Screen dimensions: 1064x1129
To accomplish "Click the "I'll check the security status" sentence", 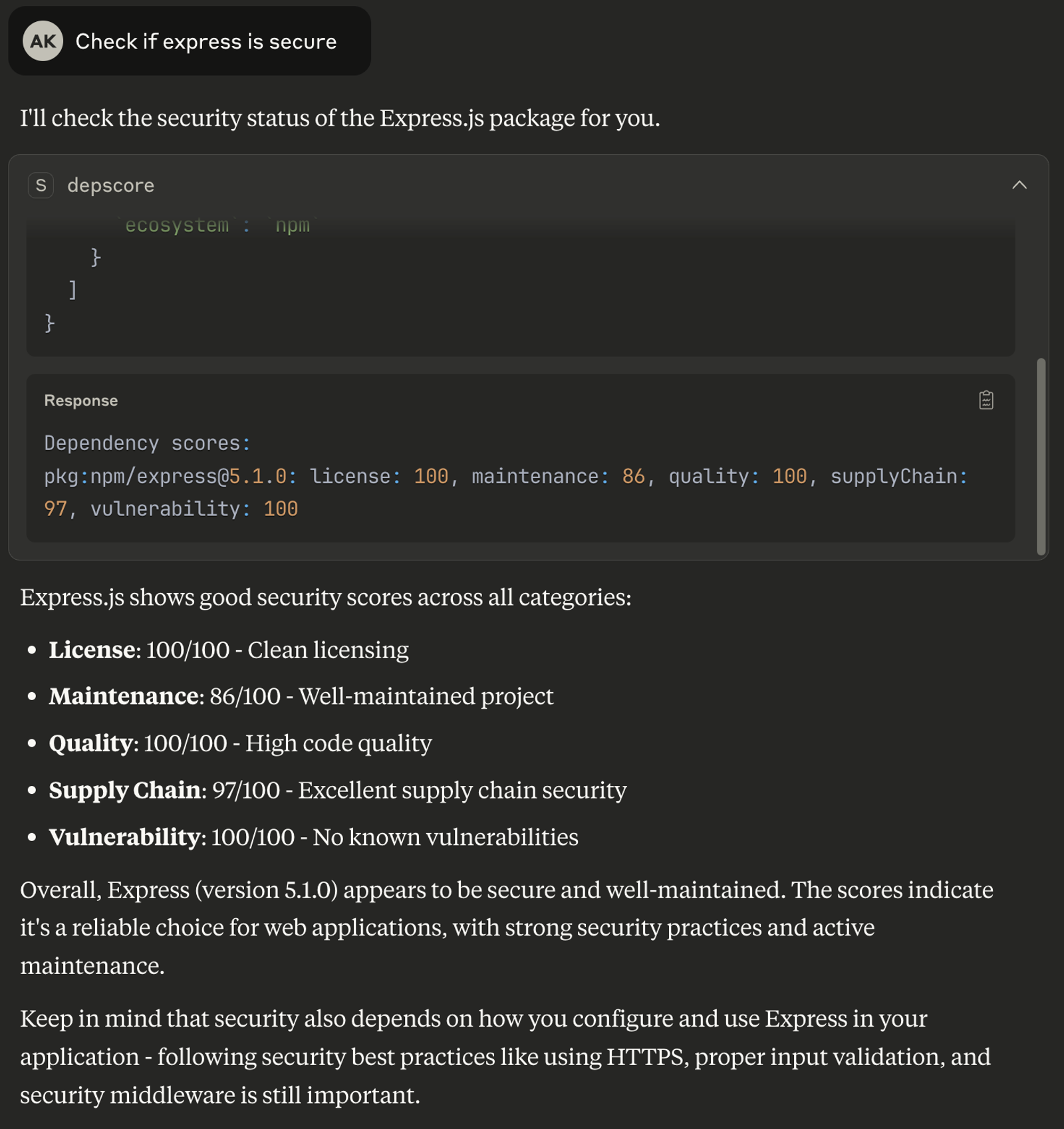I will click(340, 118).
